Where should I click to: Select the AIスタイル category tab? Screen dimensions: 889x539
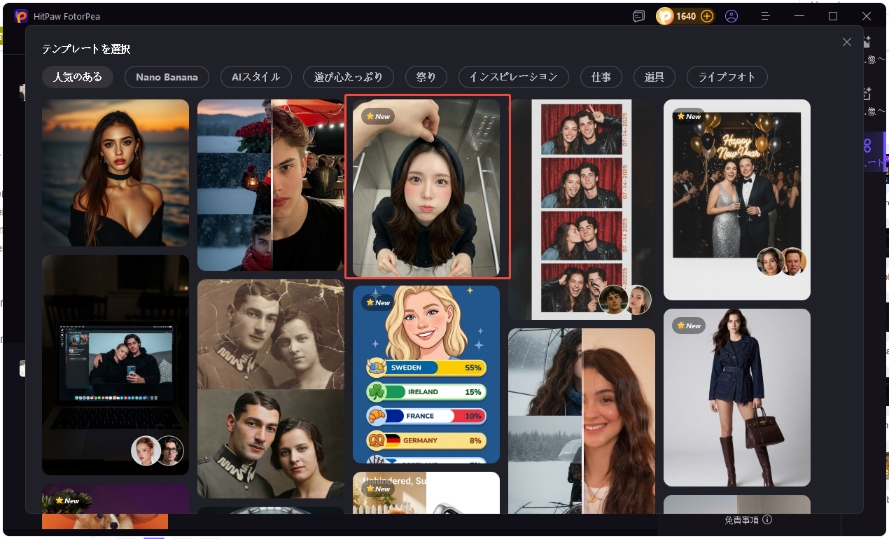tap(256, 77)
